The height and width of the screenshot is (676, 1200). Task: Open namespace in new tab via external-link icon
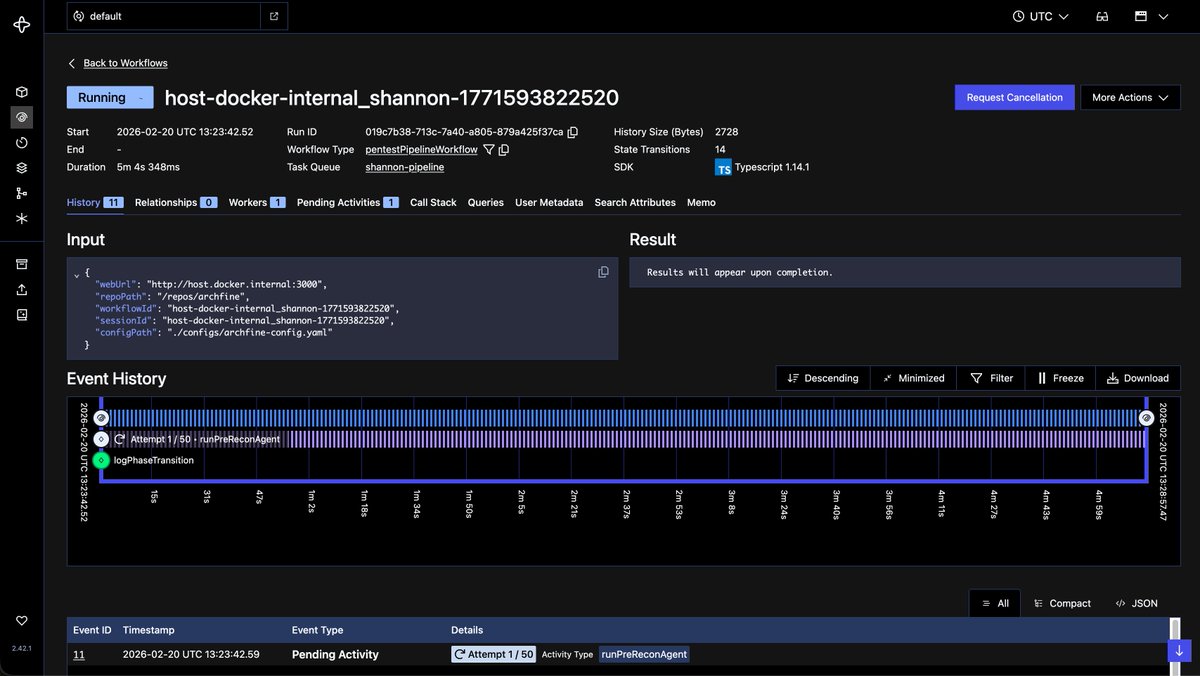274,16
